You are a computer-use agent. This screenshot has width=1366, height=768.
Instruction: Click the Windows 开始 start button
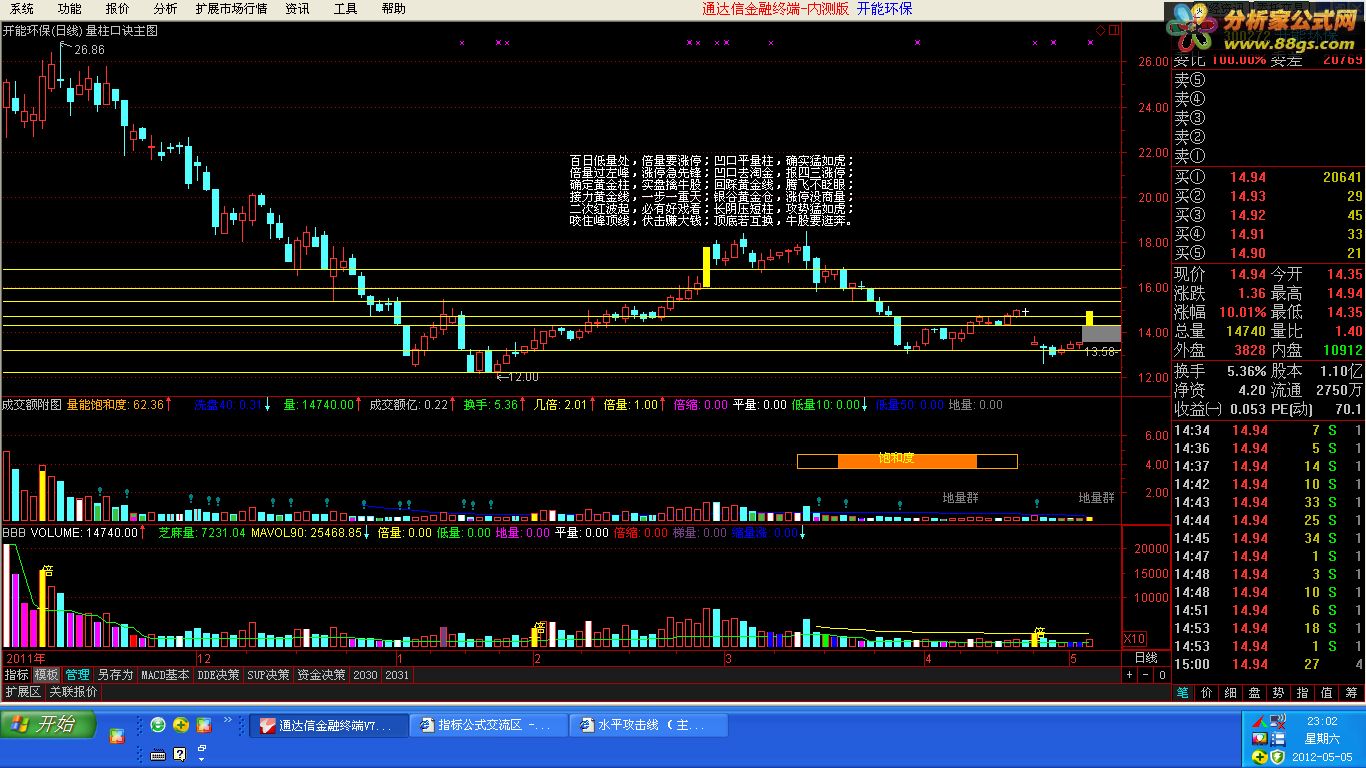tap(49, 724)
